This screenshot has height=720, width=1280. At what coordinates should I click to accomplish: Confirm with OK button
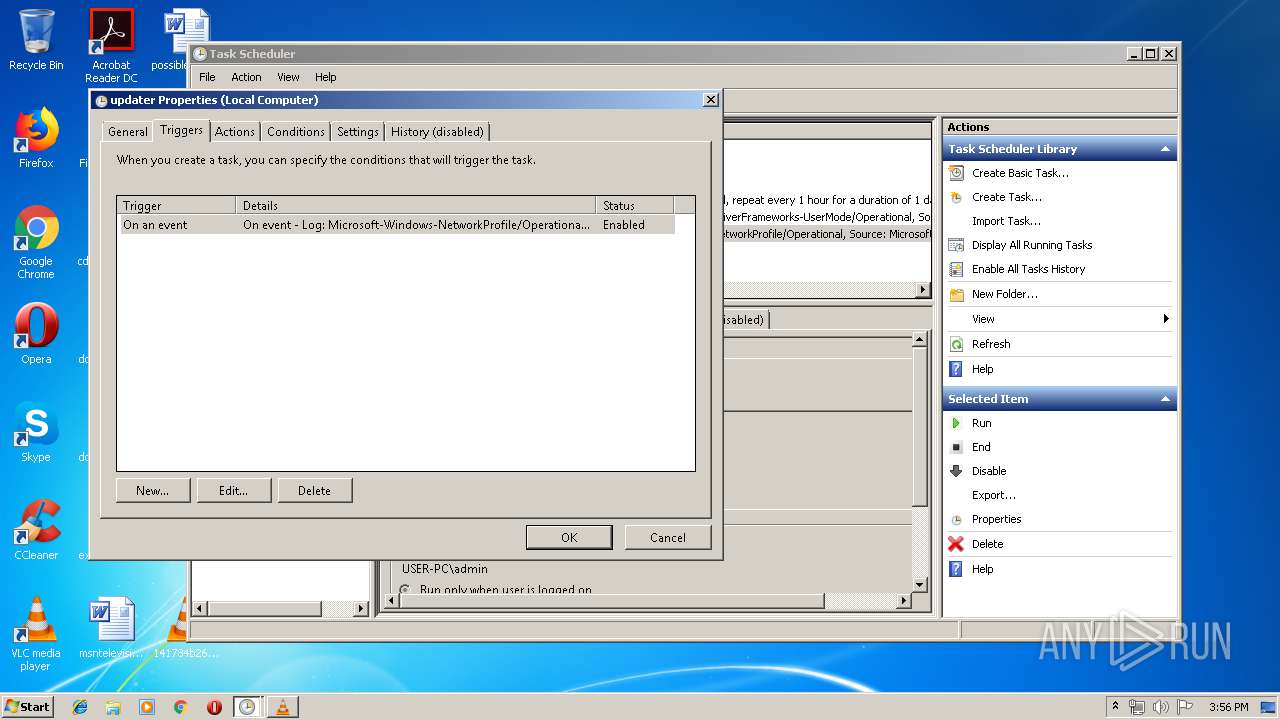coord(569,538)
